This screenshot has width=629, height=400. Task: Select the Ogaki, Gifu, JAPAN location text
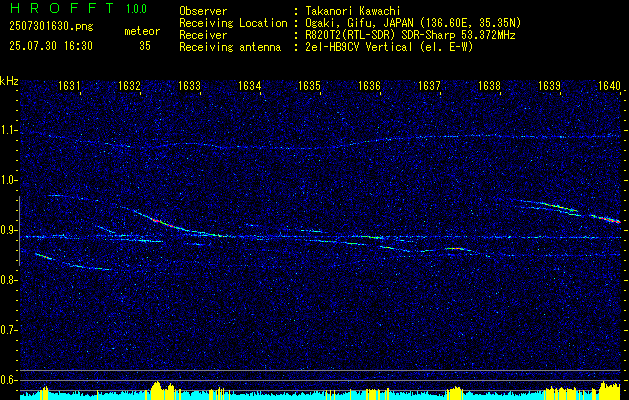click(414, 23)
